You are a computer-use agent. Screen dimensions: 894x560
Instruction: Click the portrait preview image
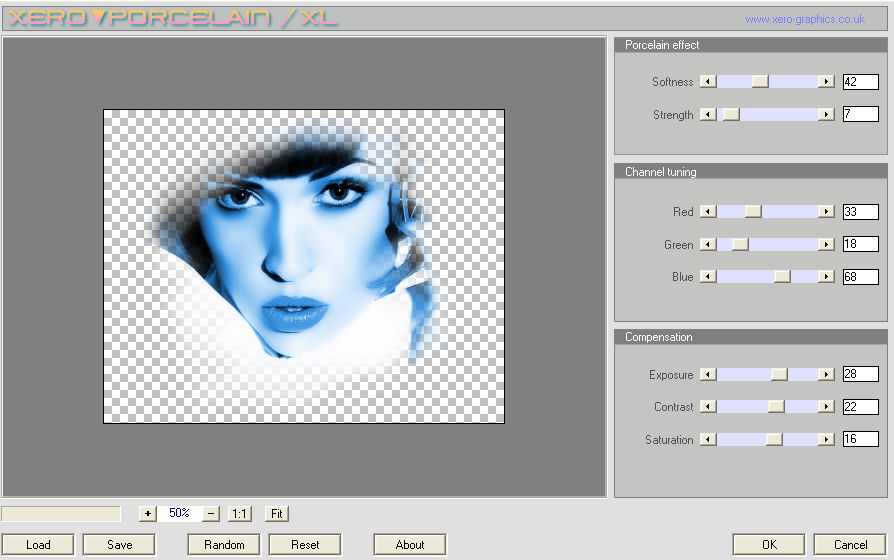304,266
